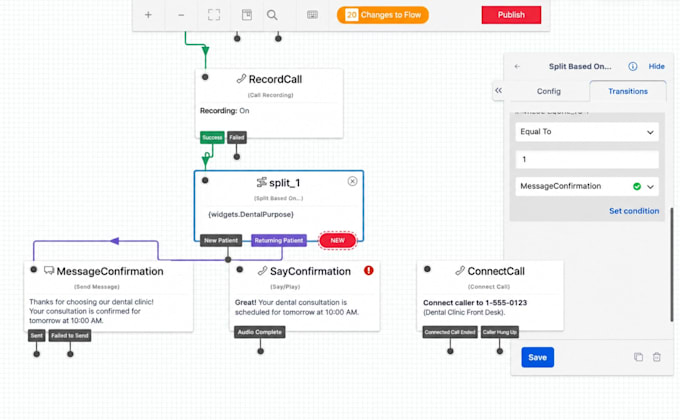Click the green check in MessageConfirmation dropdown
The height and width of the screenshot is (420, 680).
[637, 187]
